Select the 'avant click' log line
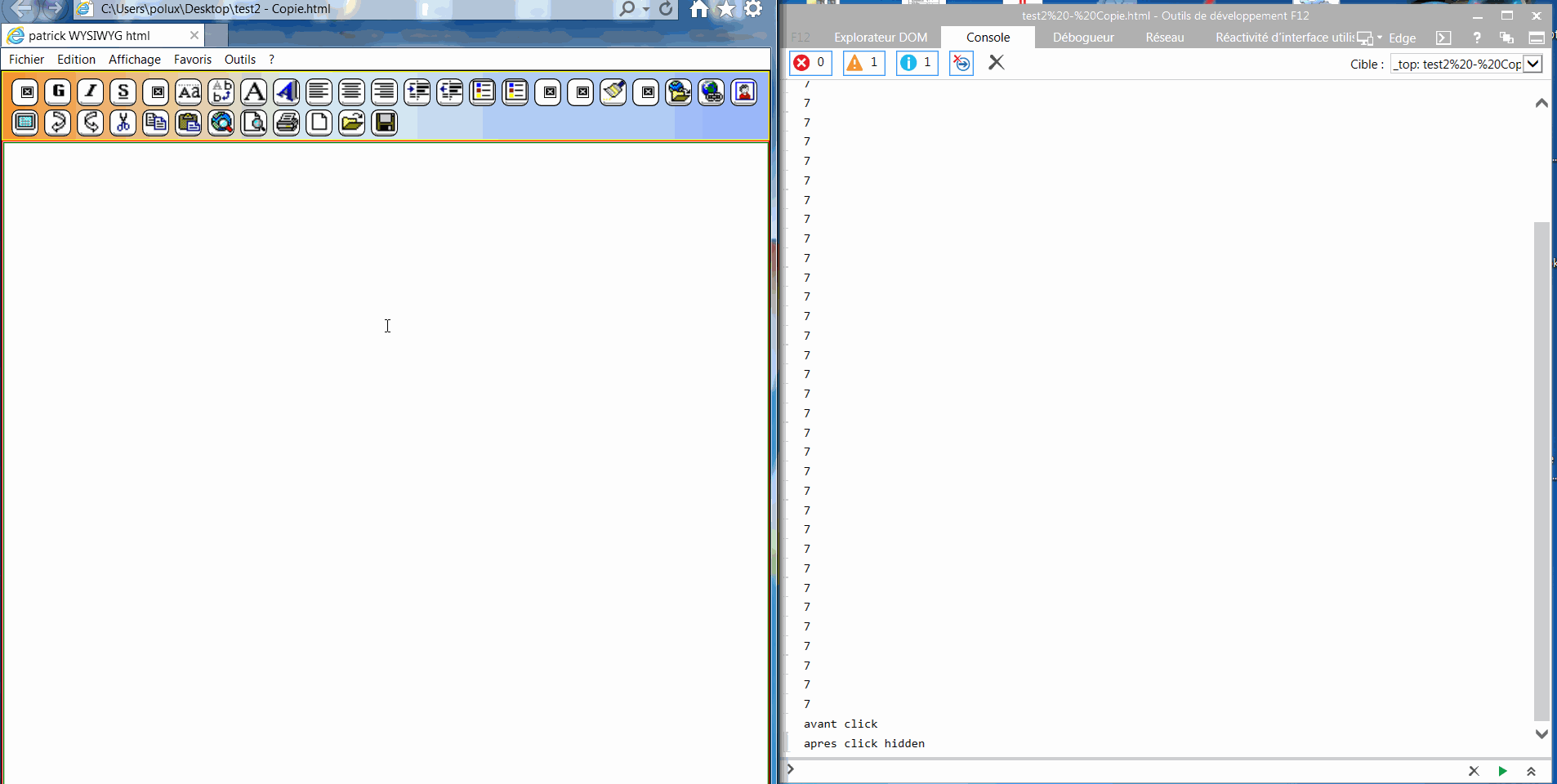The image size is (1557, 784). [841, 724]
